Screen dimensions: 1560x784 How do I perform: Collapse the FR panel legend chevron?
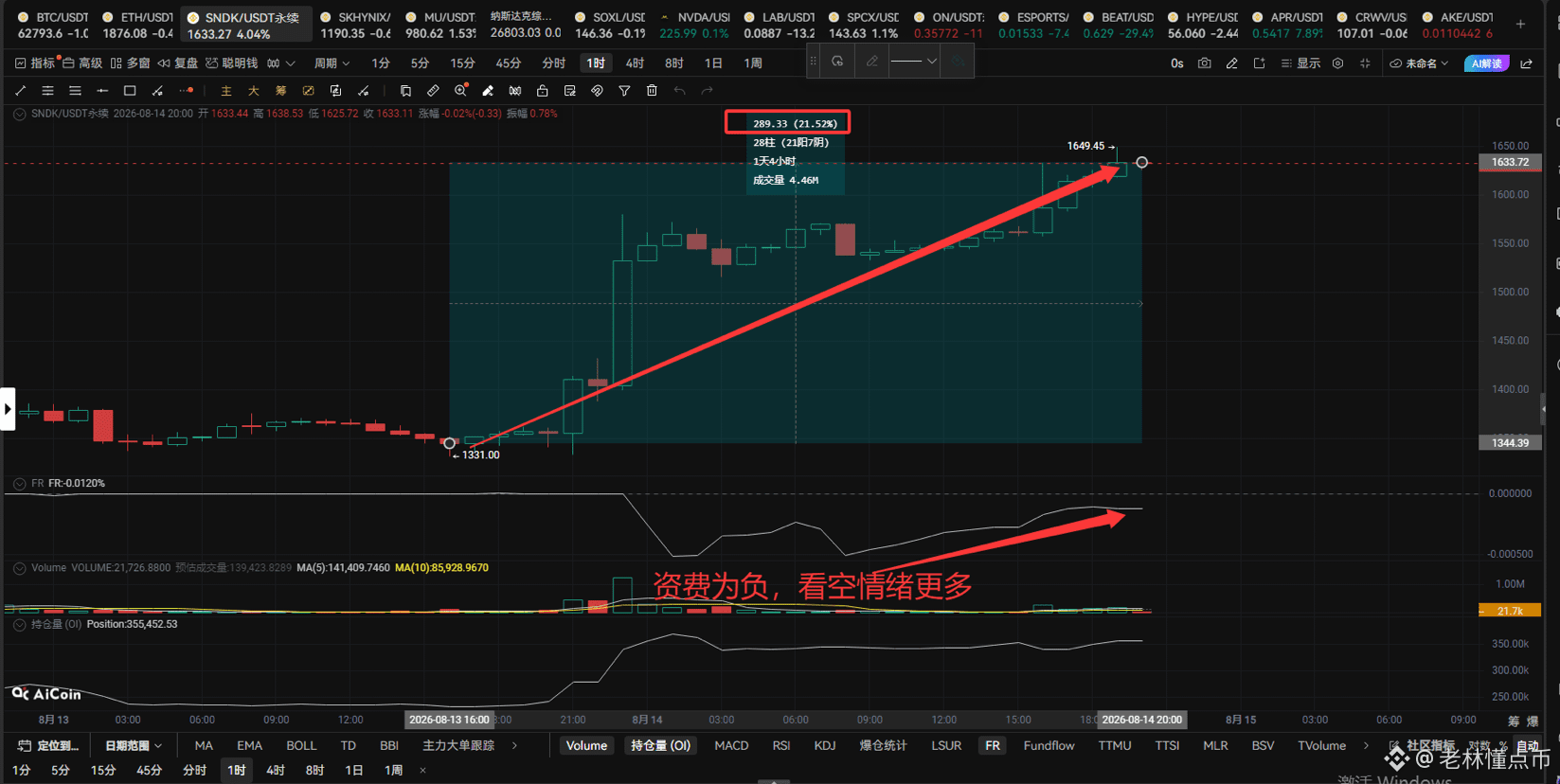(x=19, y=484)
